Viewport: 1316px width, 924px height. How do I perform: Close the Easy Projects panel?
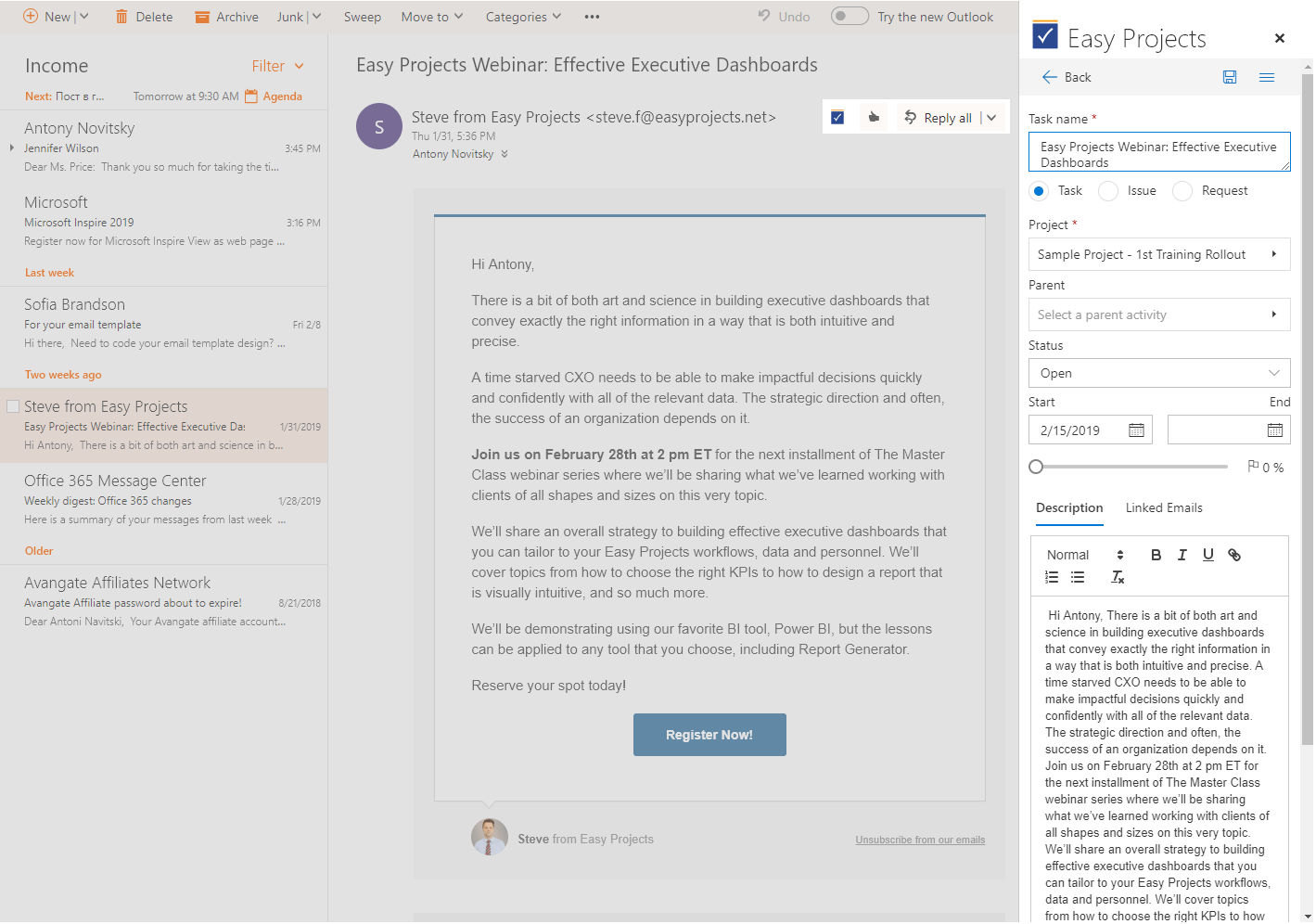[x=1280, y=38]
